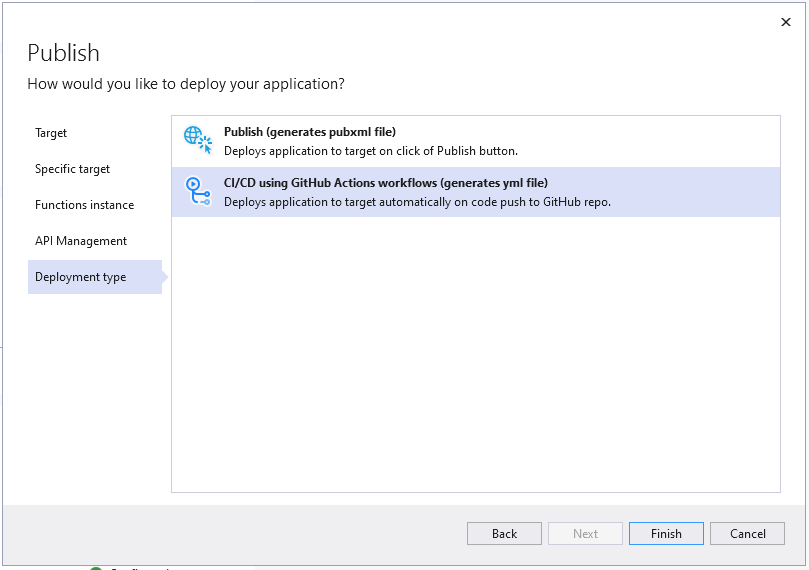
Task: Click the GitHub Actions workflow icon
Action: [198, 191]
